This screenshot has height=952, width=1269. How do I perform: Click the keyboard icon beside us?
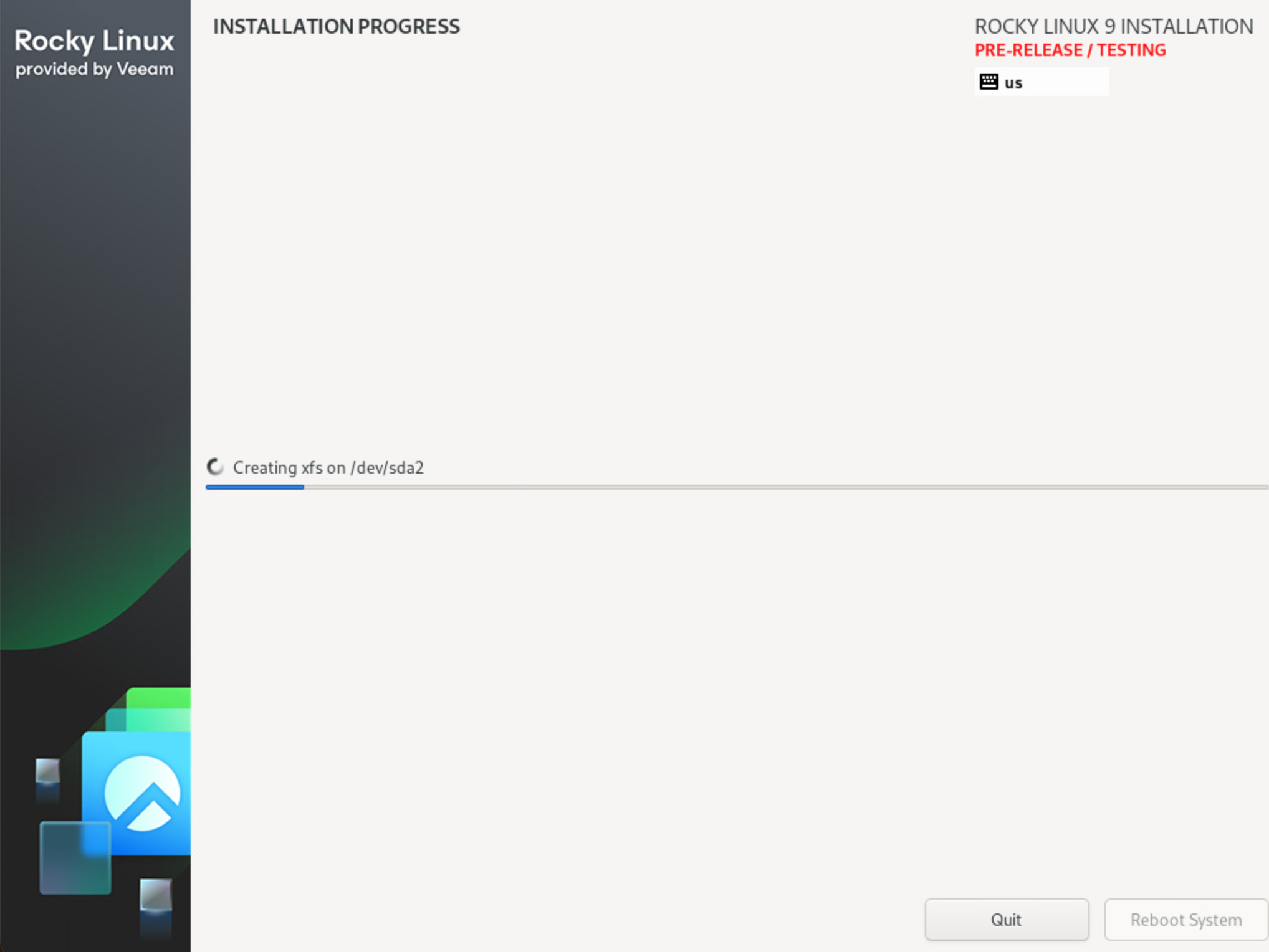click(989, 82)
